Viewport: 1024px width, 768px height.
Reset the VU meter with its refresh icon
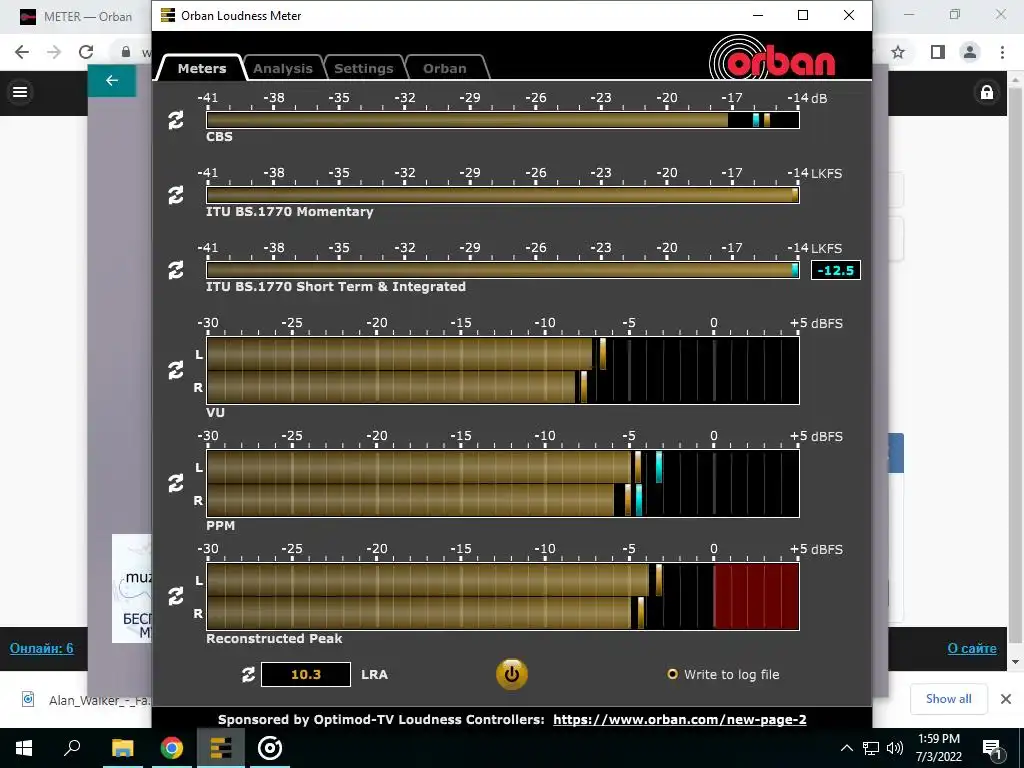[176, 370]
